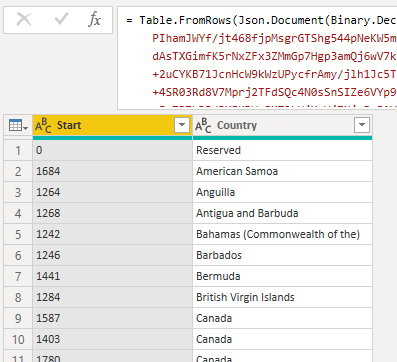This screenshot has width=397, height=362.
Task: Select the cell containing 1268
Action: [x=113, y=213]
